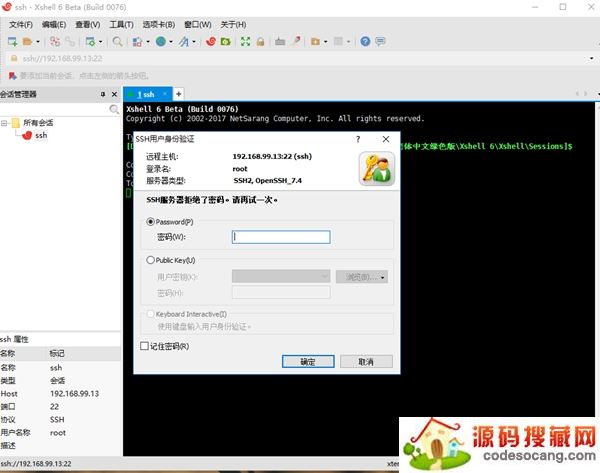Close the SSH用户身份验证 dialog

386,139
